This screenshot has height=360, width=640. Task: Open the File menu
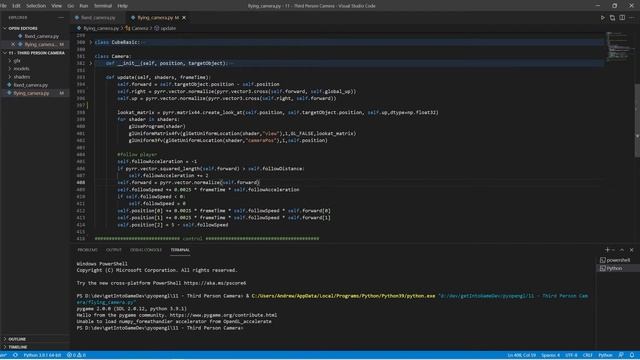pos(4,6)
